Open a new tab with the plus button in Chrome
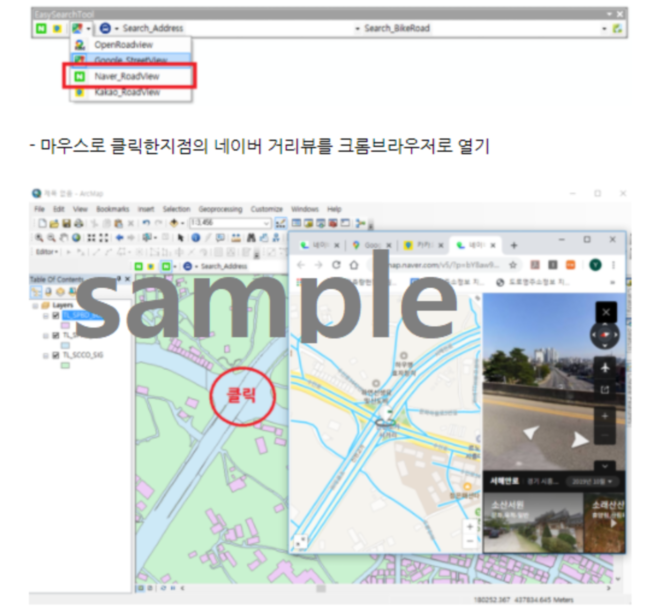Image resolution: width=652 pixels, height=613 pixels. coord(514,245)
